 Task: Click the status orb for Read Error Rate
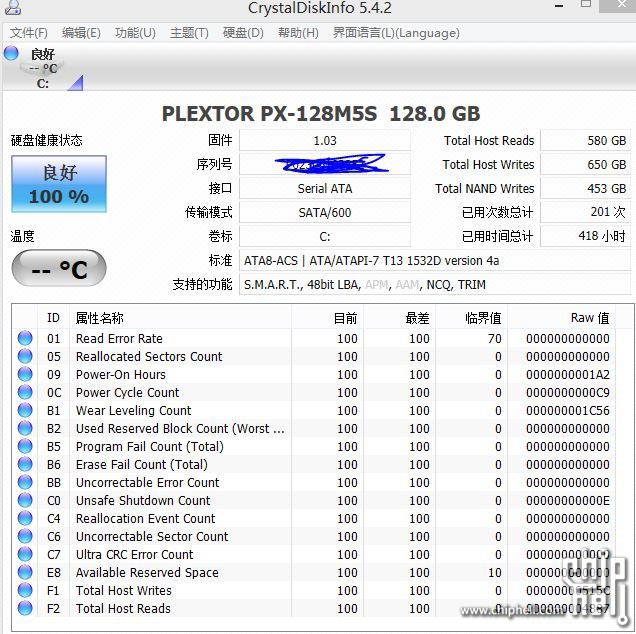[25, 338]
